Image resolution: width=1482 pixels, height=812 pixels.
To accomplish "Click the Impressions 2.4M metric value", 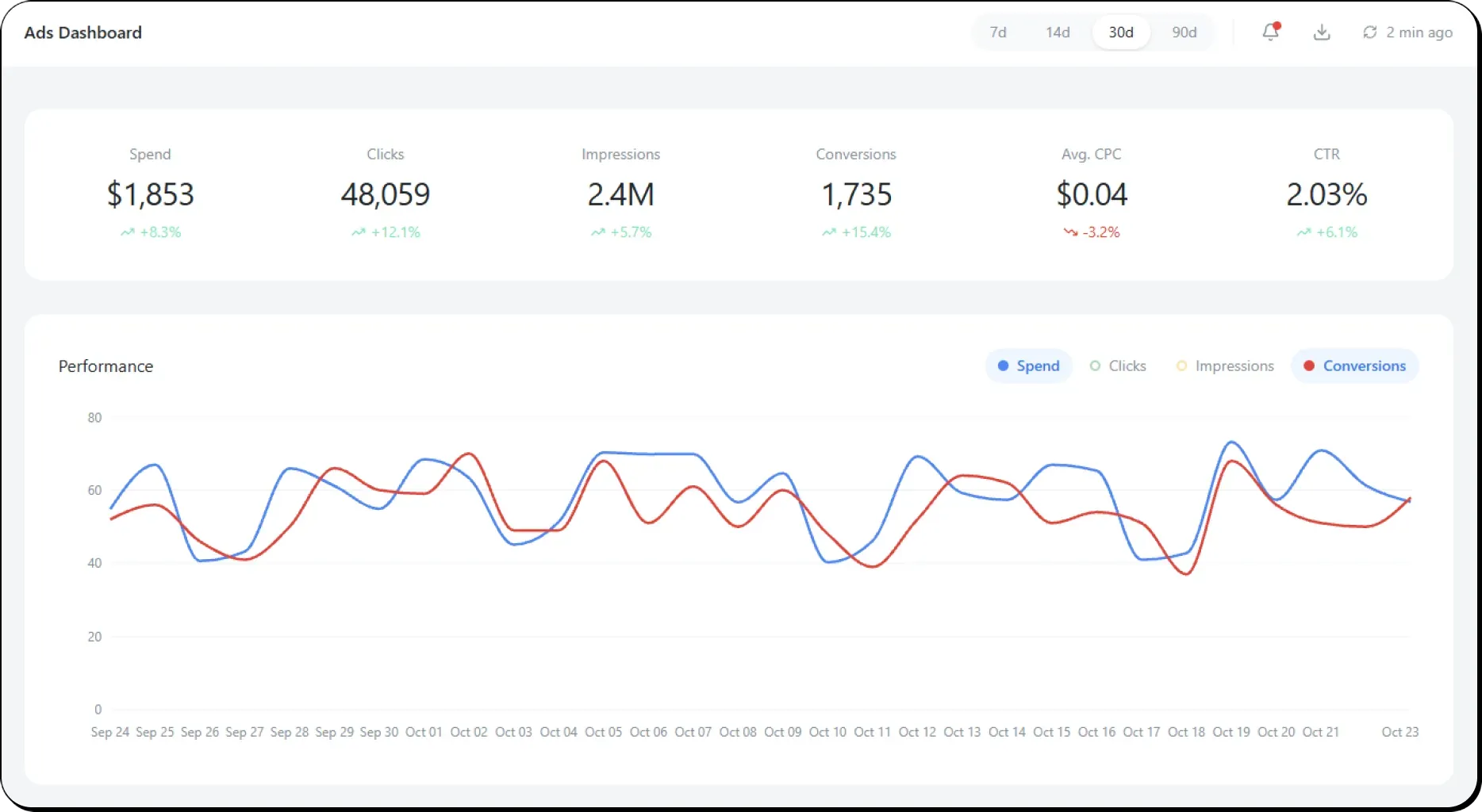I will pyautogui.click(x=620, y=194).
